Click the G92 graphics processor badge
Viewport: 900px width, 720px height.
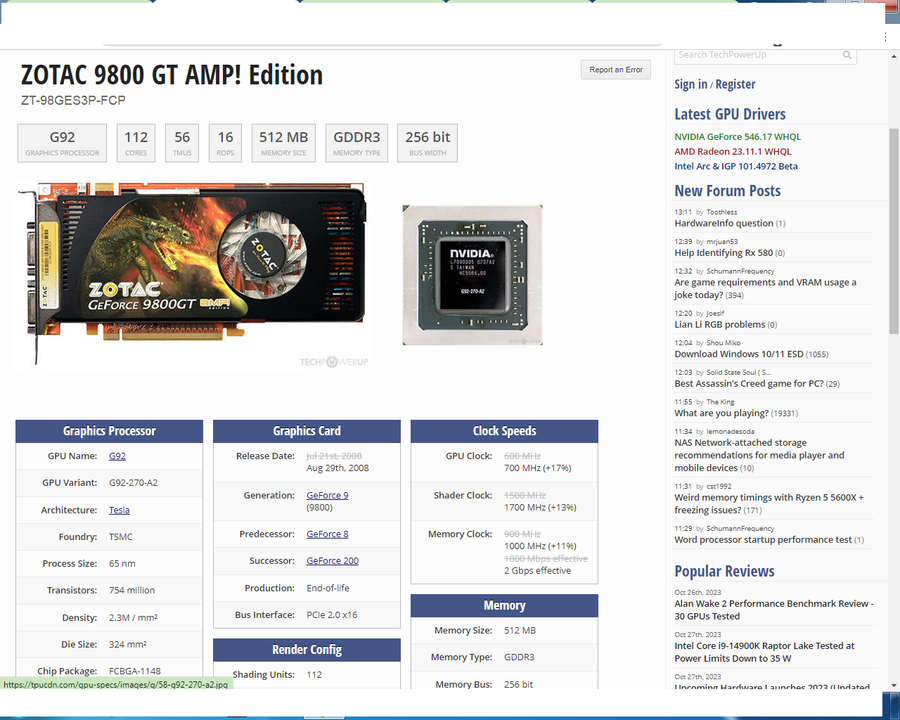click(62, 143)
